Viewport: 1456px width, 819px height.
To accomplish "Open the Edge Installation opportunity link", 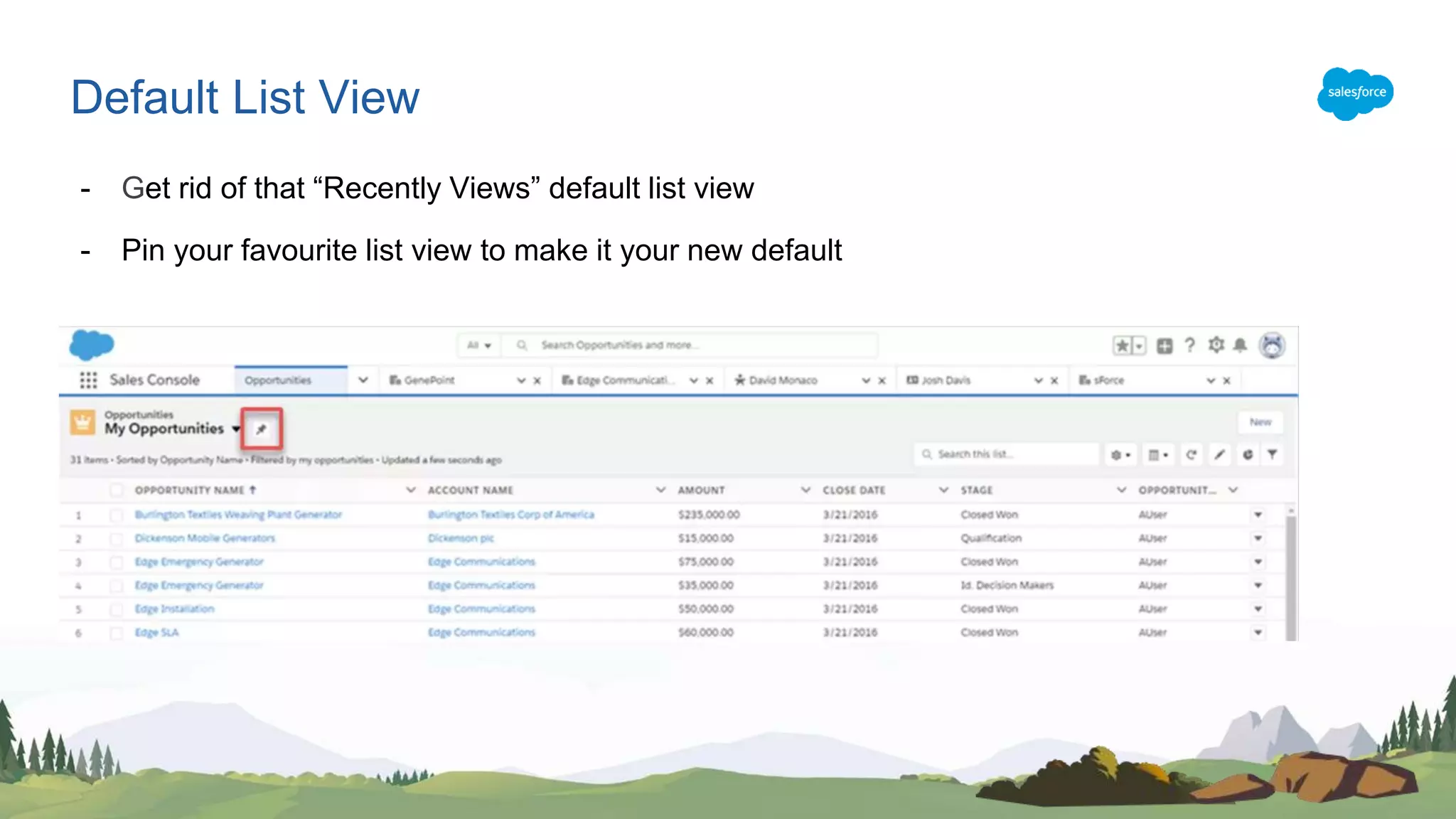I will (174, 609).
